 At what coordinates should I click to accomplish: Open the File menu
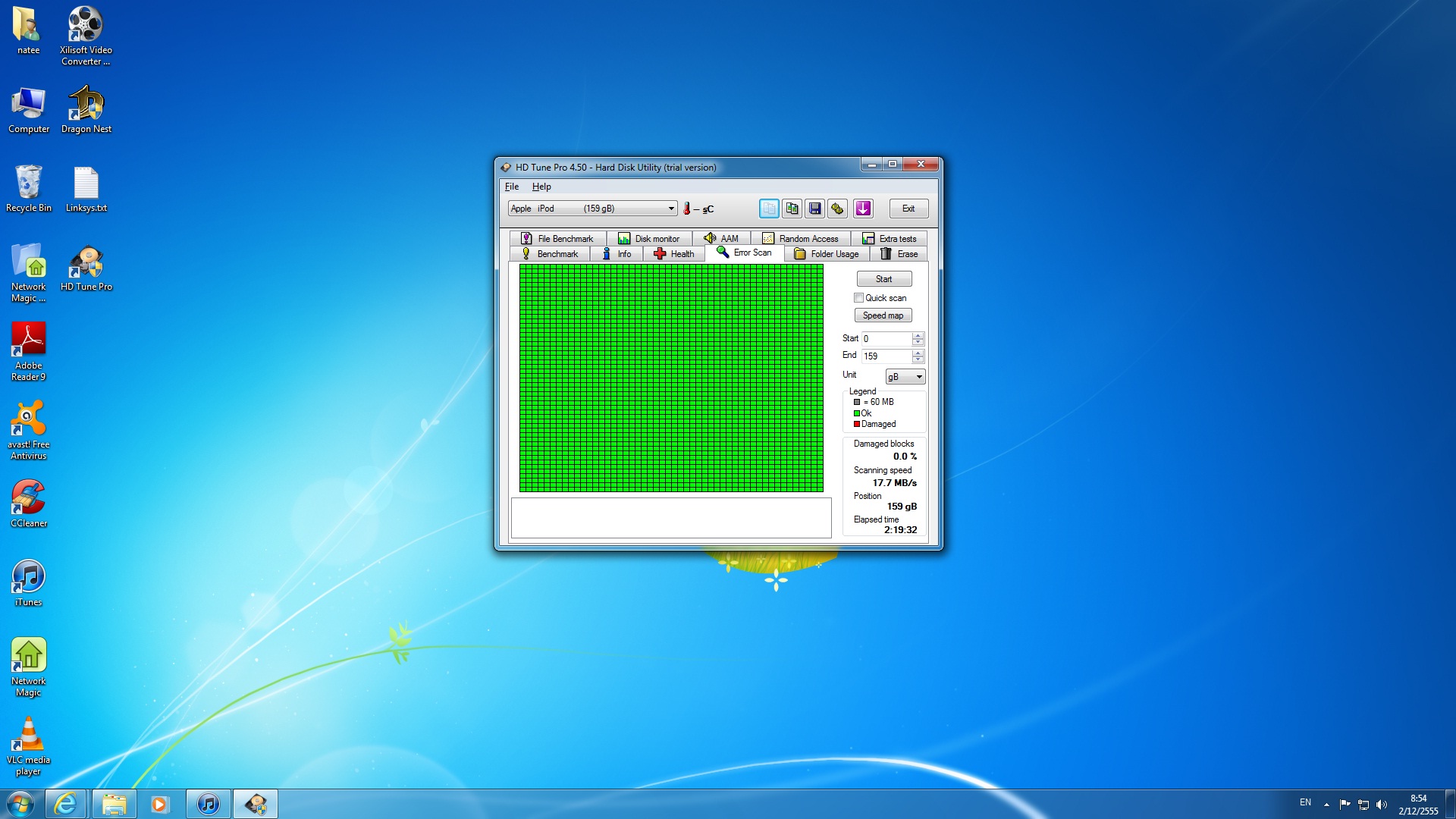click(x=512, y=187)
